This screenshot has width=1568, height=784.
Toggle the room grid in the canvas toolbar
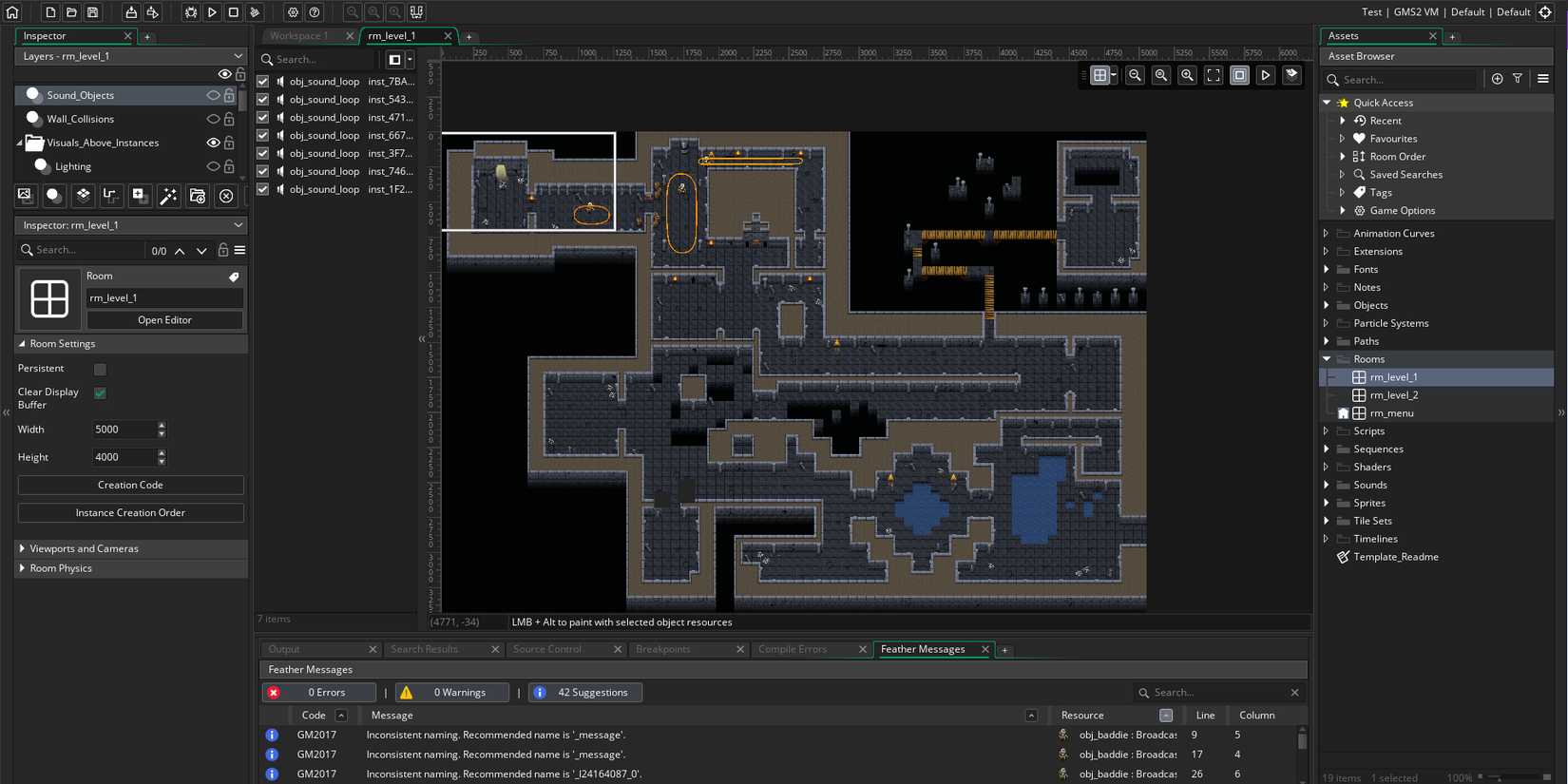pyautogui.click(x=1100, y=75)
